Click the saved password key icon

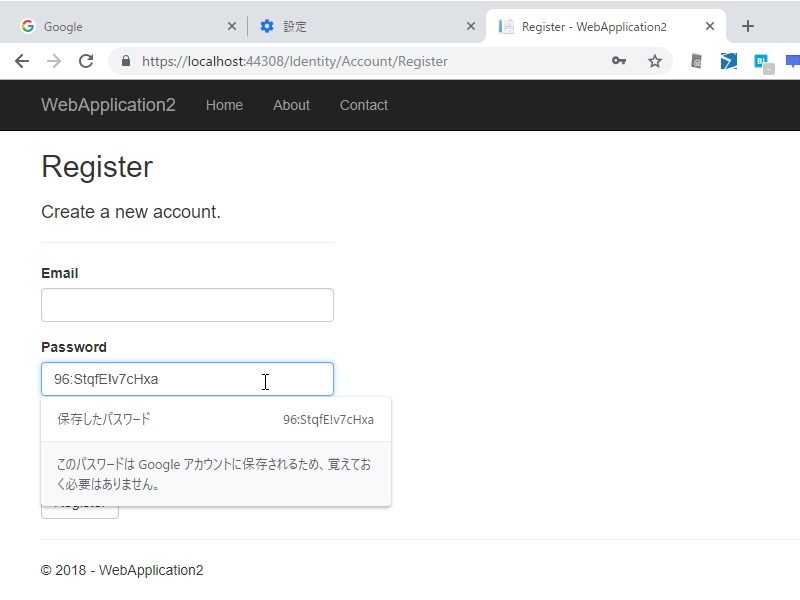(620, 61)
